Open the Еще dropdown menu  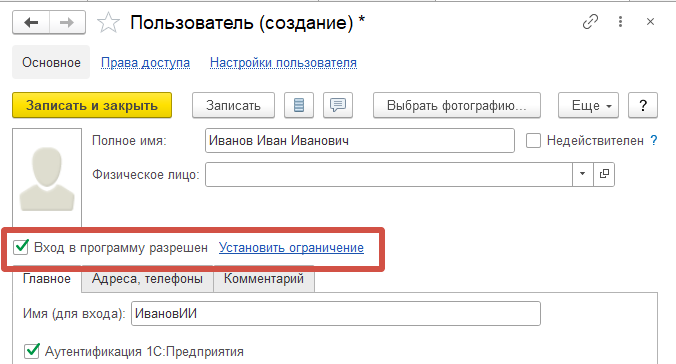point(588,105)
